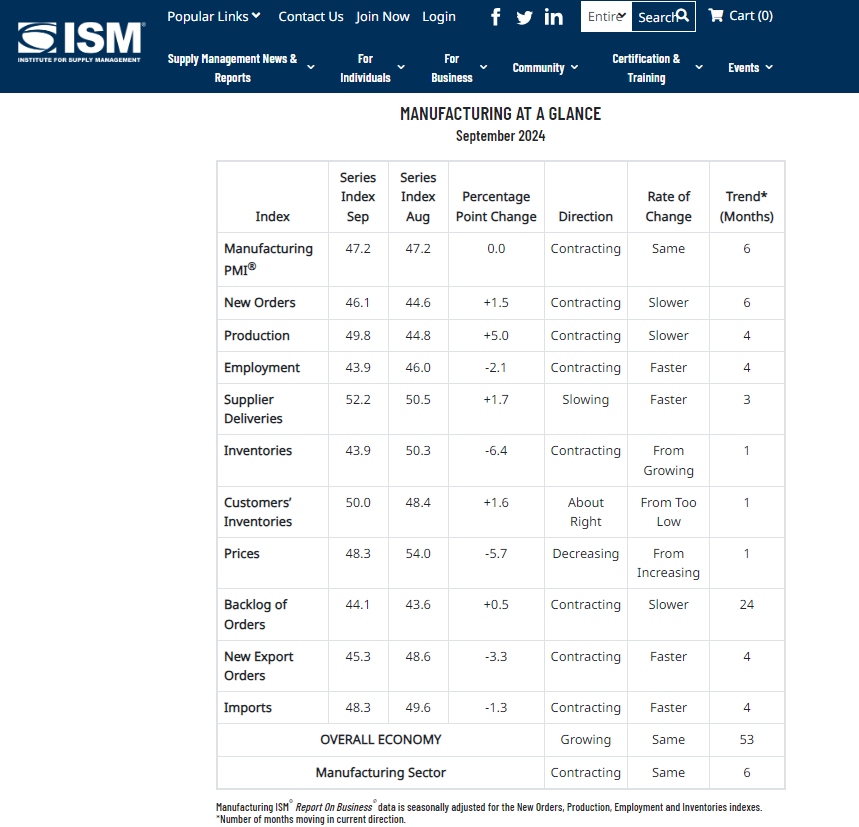Click the Contact Us link
This screenshot has width=859, height=827.
click(x=310, y=16)
